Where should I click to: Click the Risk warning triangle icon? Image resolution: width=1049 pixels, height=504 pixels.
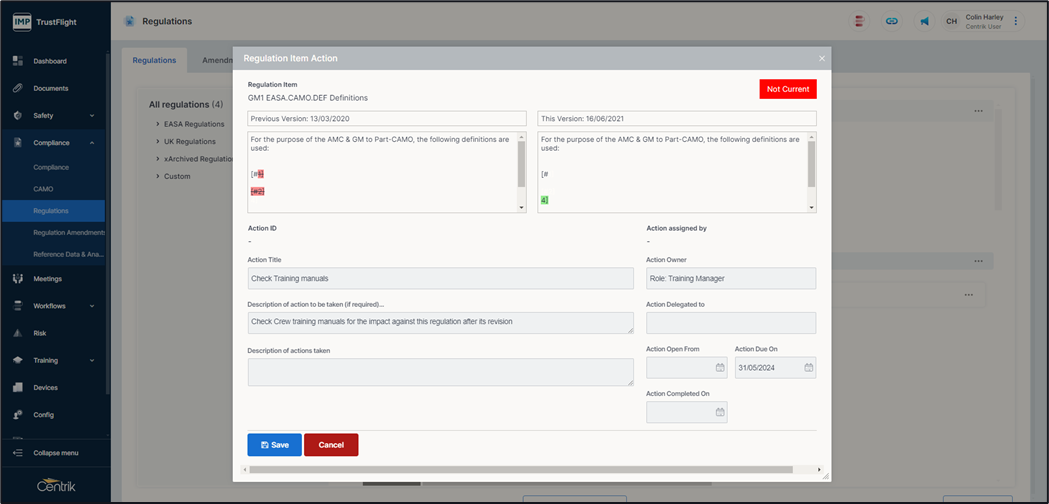coord(18,333)
